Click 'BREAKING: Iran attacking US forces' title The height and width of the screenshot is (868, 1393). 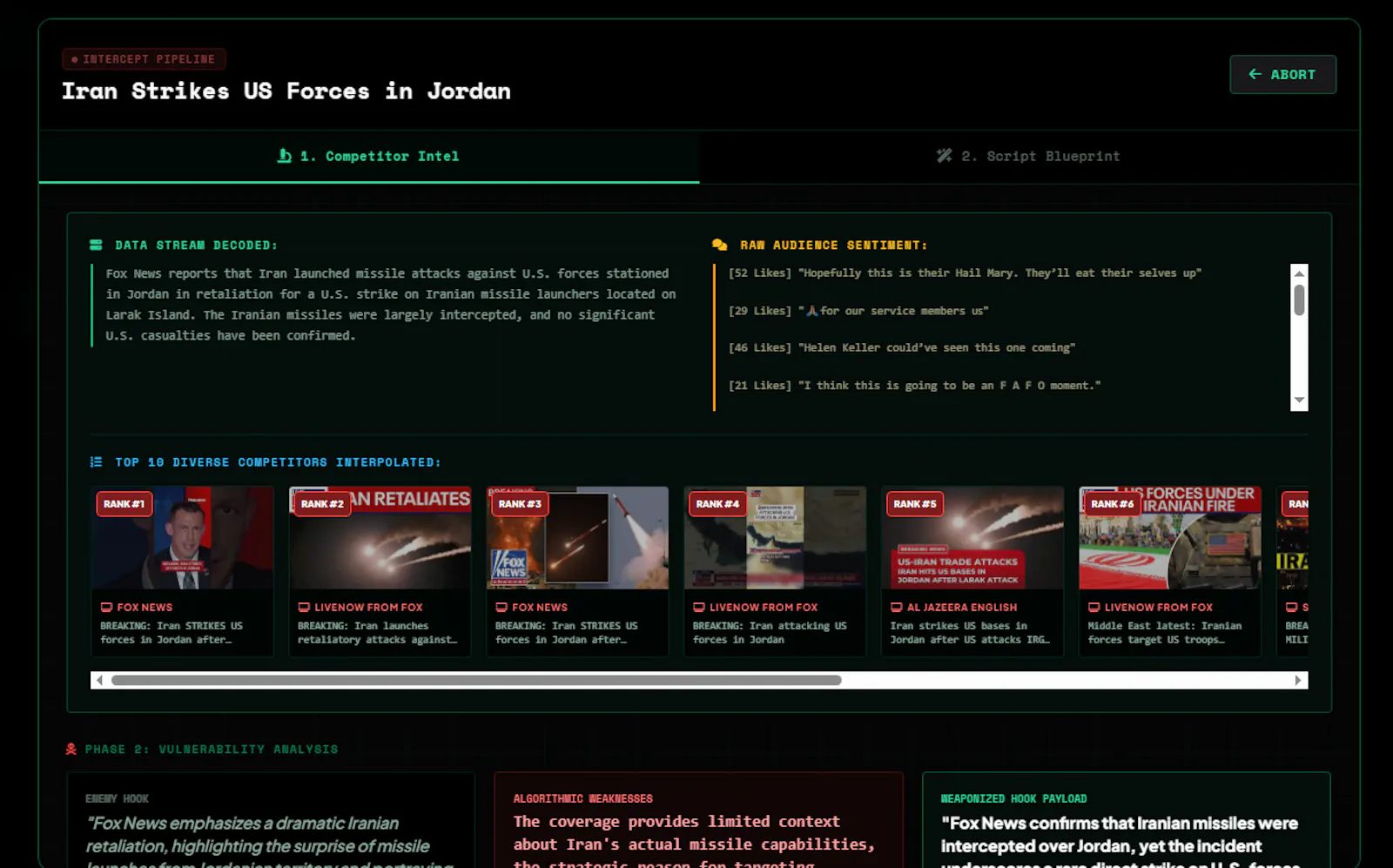770,633
